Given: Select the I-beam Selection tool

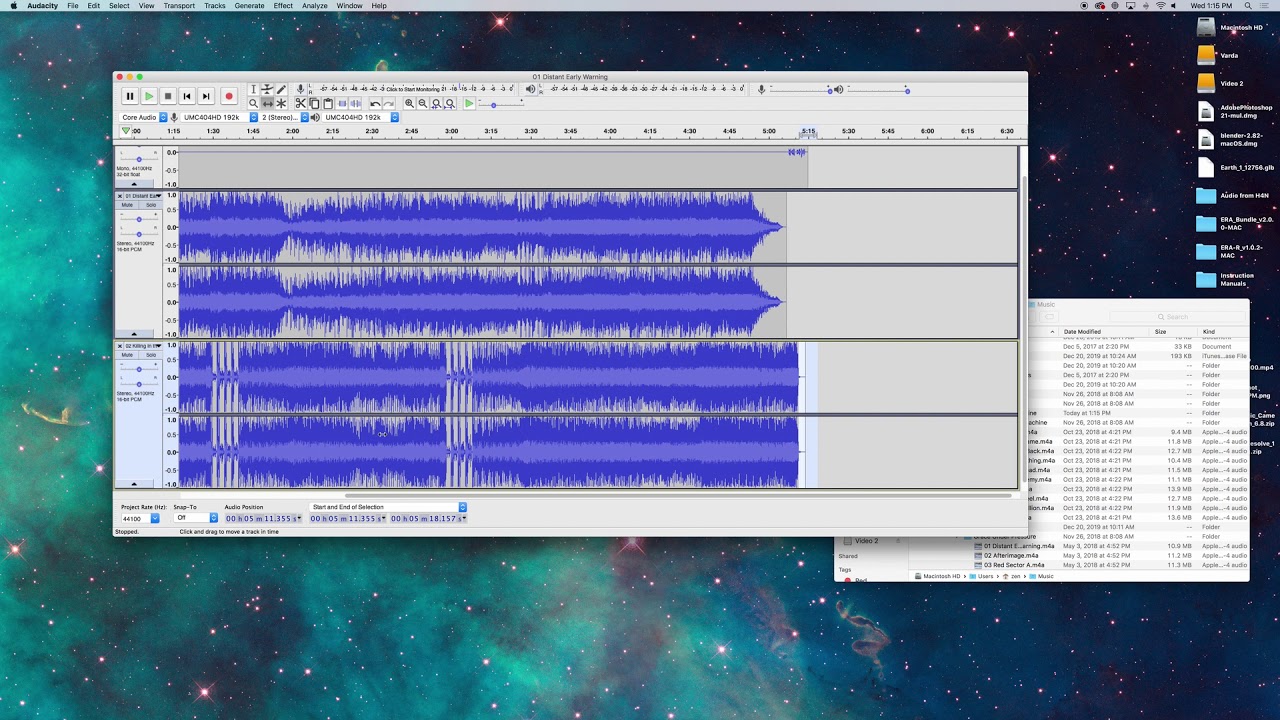Looking at the screenshot, I should (x=253, y=89).
